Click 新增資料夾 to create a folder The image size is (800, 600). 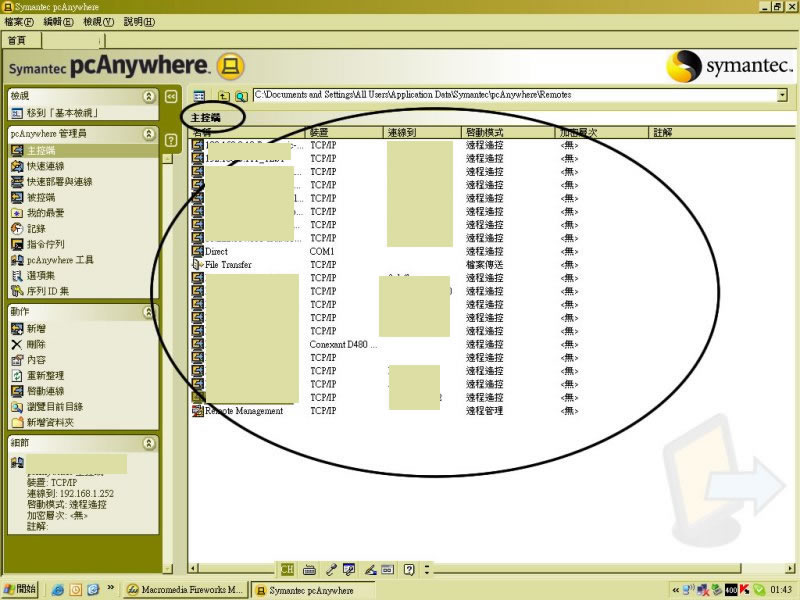(x=42, y=422)
